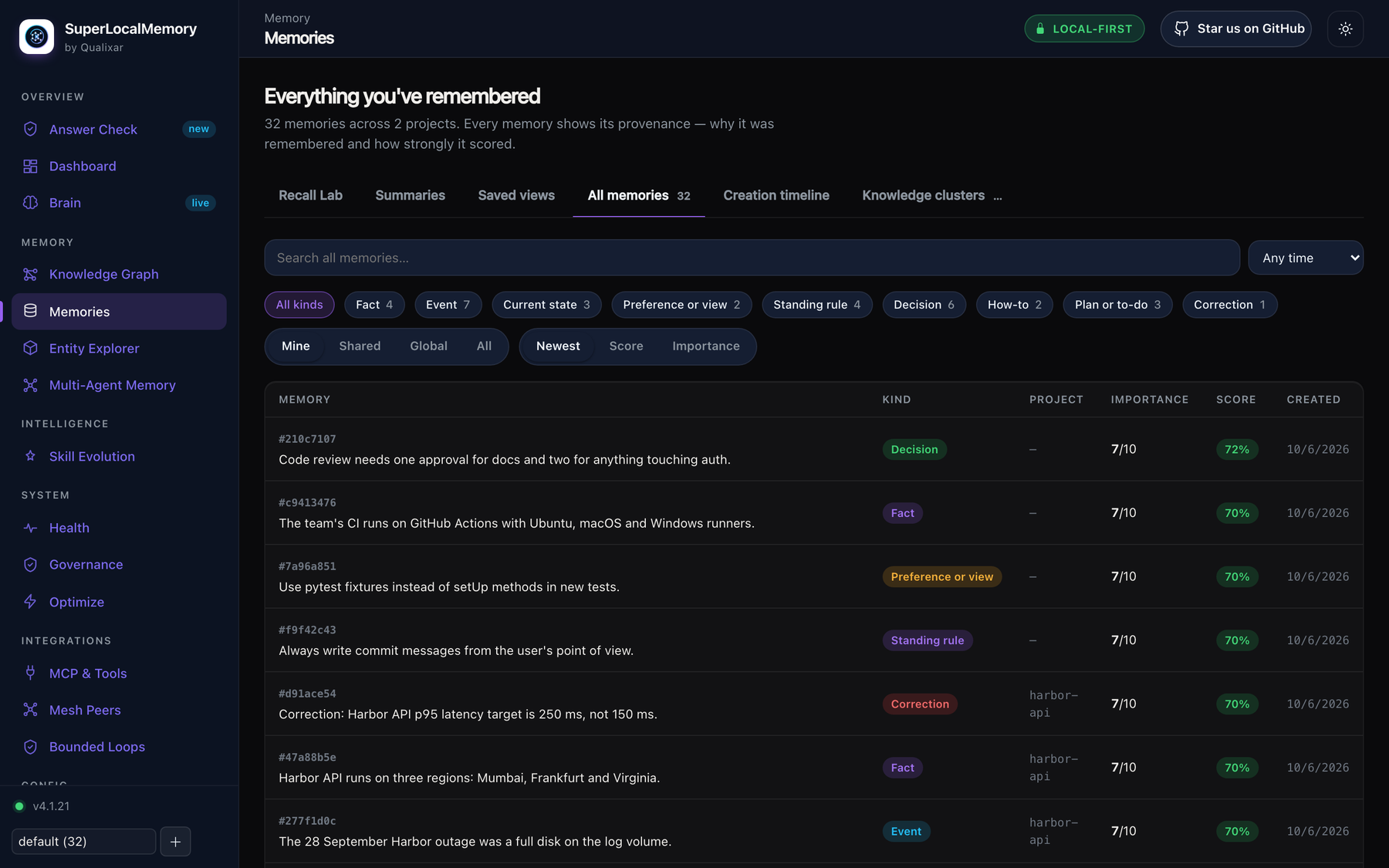Click the Optimize lightning icon
Image resolution: width=1389 pixels, height=868 pixels.
tap(30, 602)
